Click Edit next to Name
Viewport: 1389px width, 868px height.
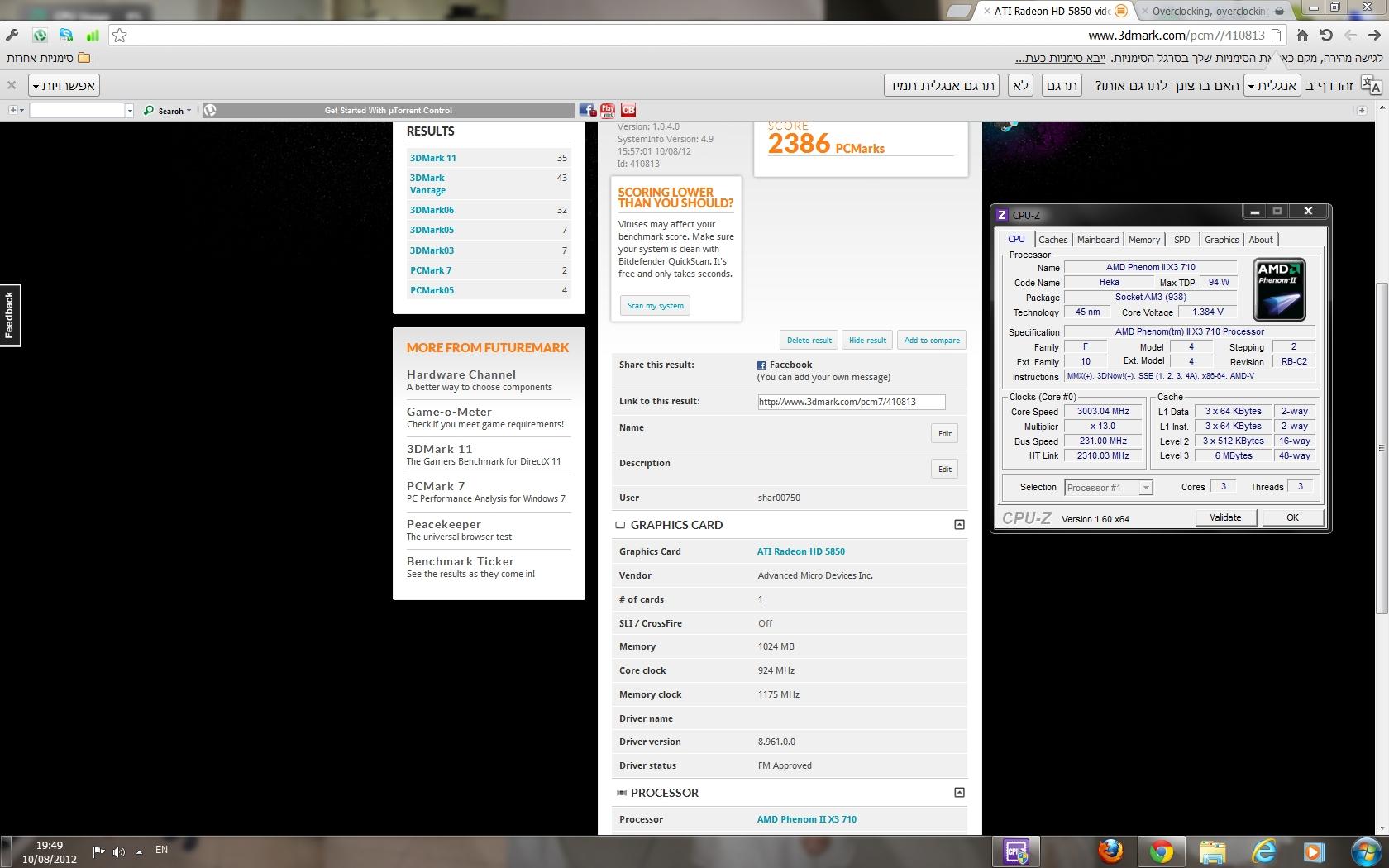(x=944, y=433)
